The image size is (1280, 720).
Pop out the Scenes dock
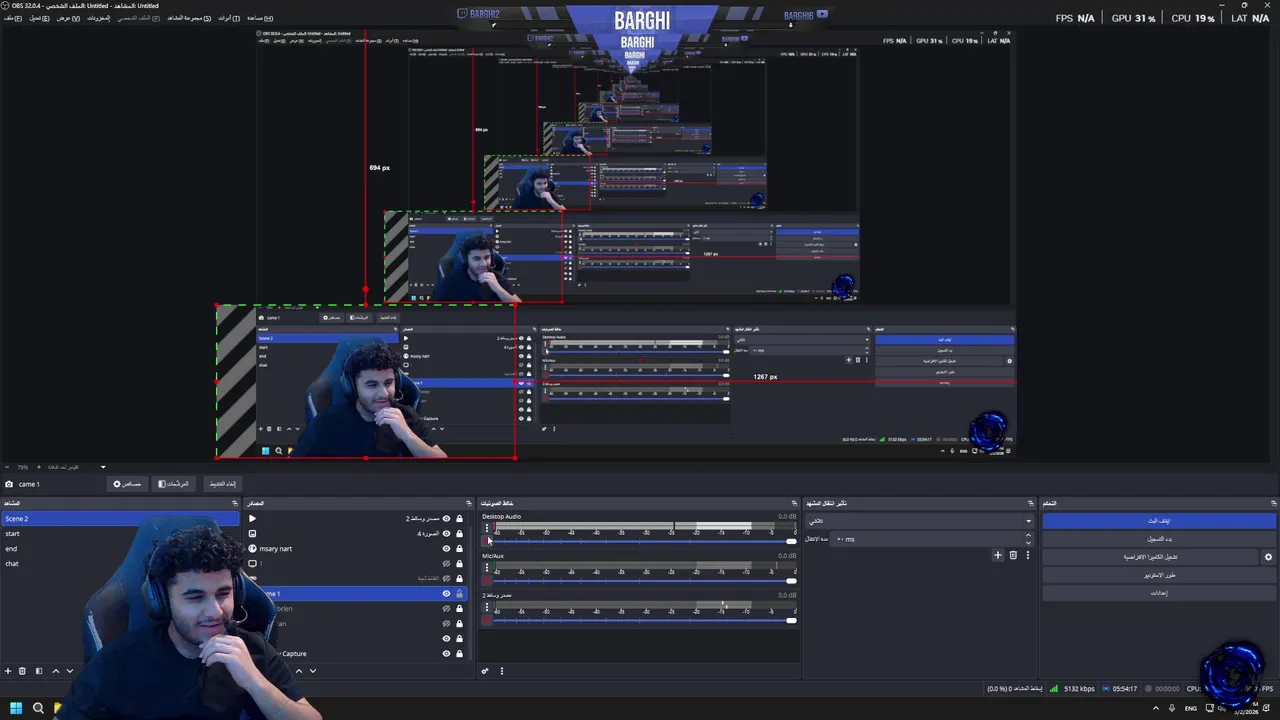tap(237, 503)
